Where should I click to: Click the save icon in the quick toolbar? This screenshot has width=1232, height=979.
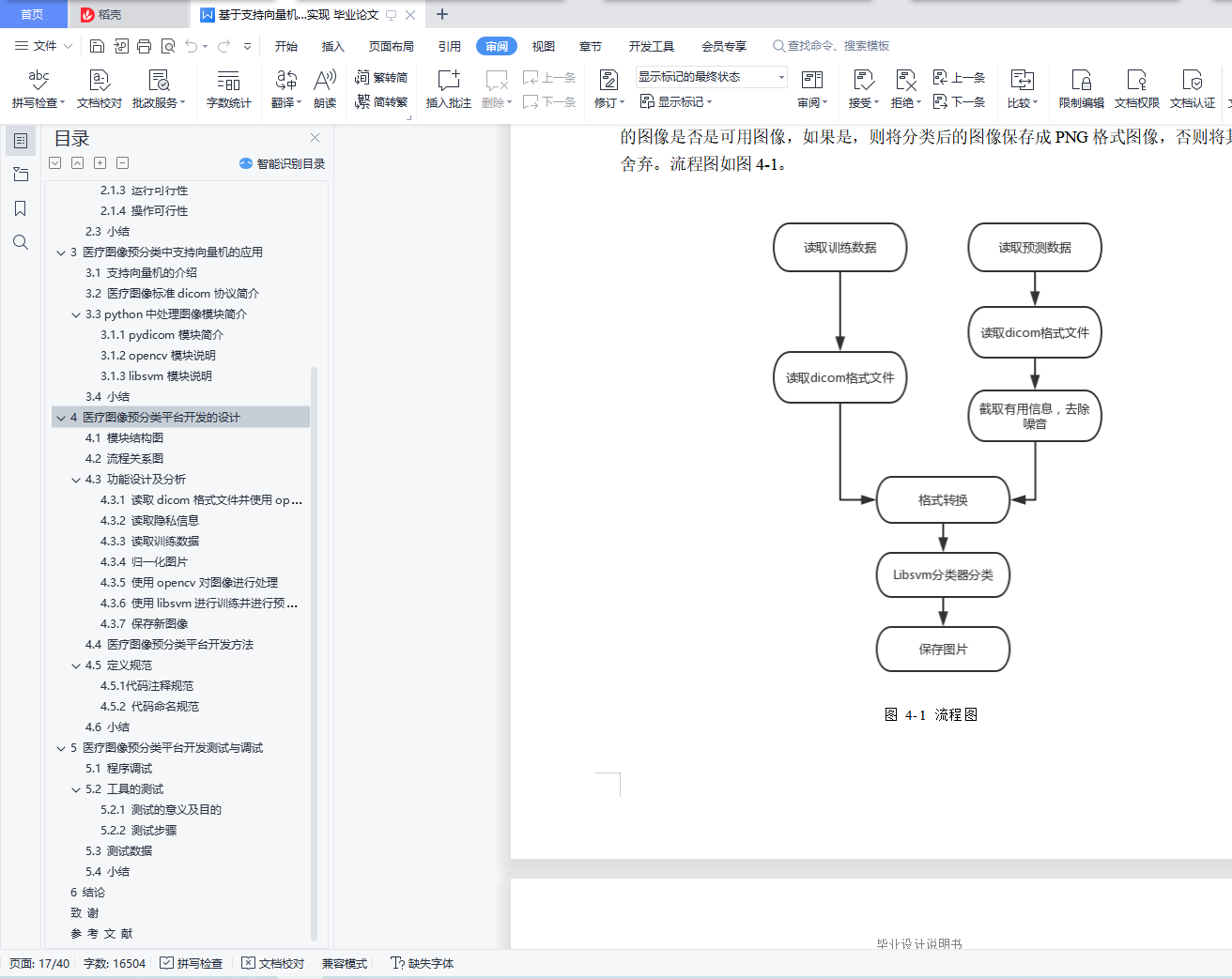(97, 46)
